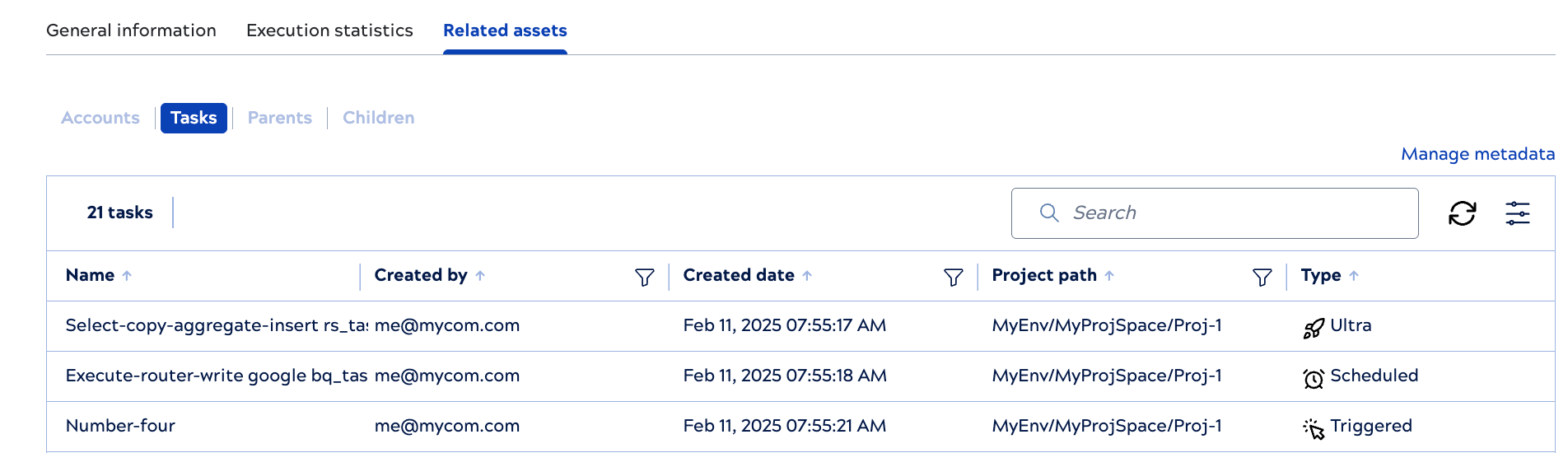1568x453 pixels.
Task: Sort by Created date arrow
Action: click(x=807, y=276)
